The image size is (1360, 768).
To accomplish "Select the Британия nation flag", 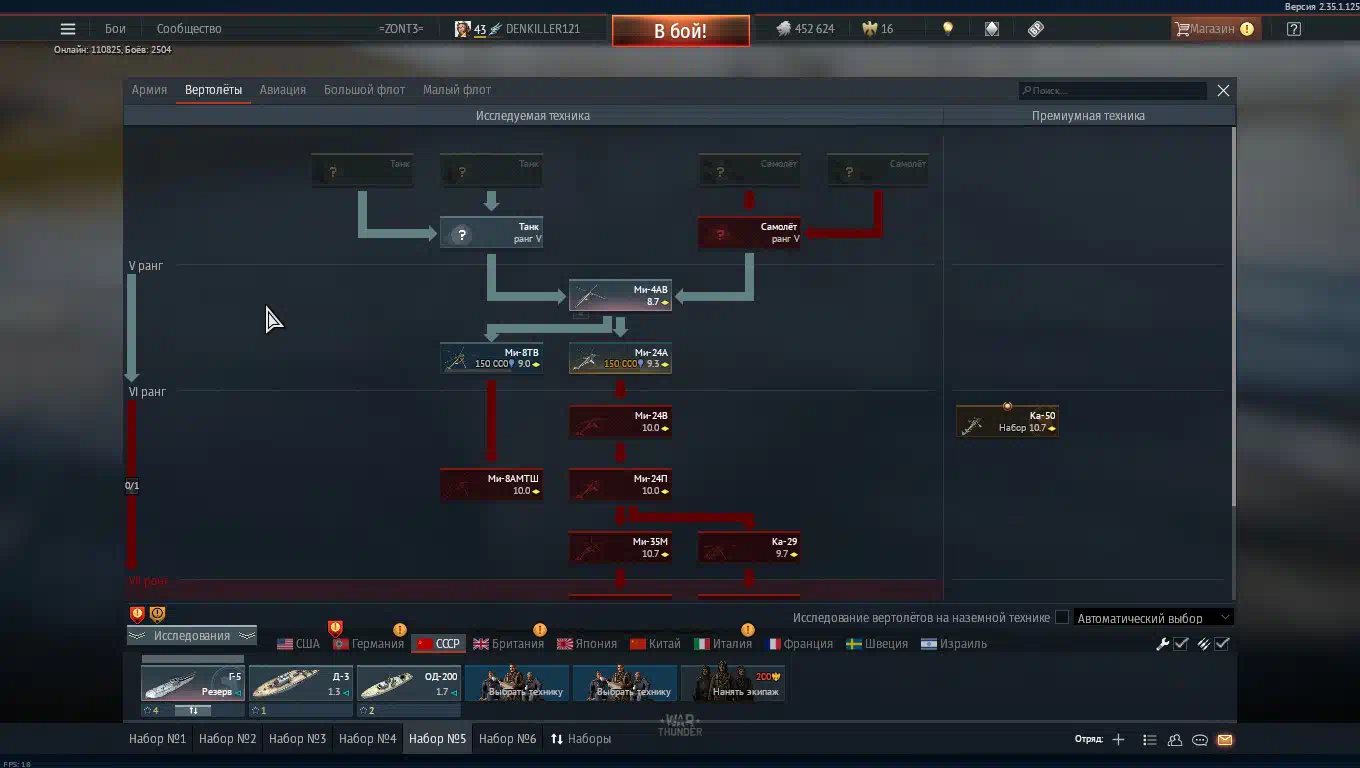I will point(508,644).
